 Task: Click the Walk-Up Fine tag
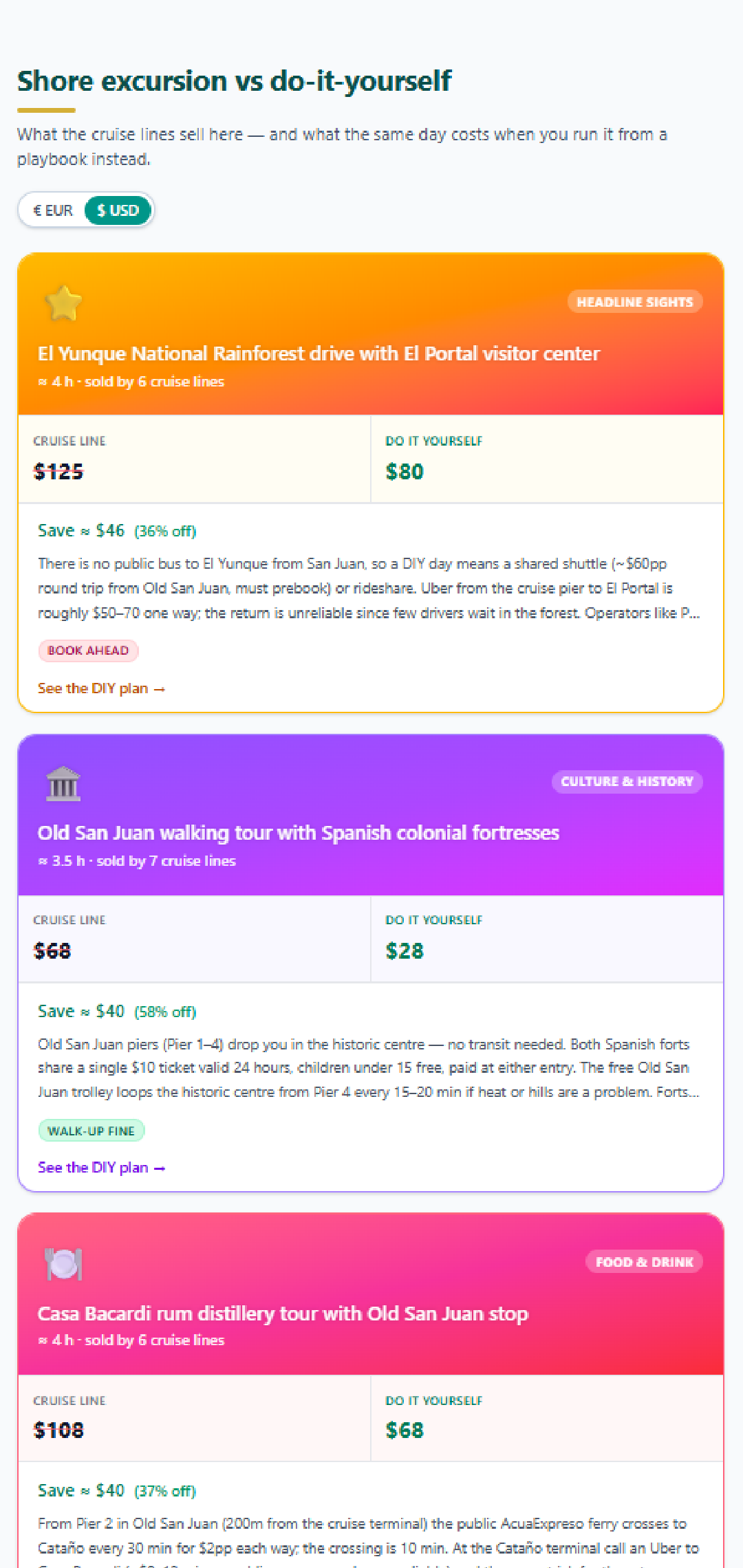[x=91, y=1131]
